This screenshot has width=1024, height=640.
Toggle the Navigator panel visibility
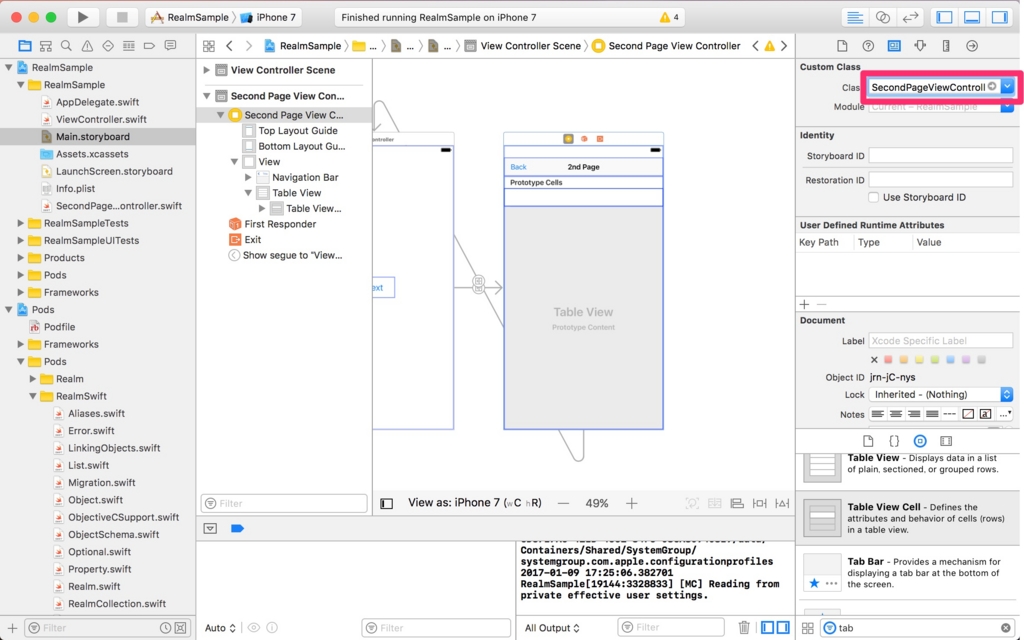click(x=944, y=18)
